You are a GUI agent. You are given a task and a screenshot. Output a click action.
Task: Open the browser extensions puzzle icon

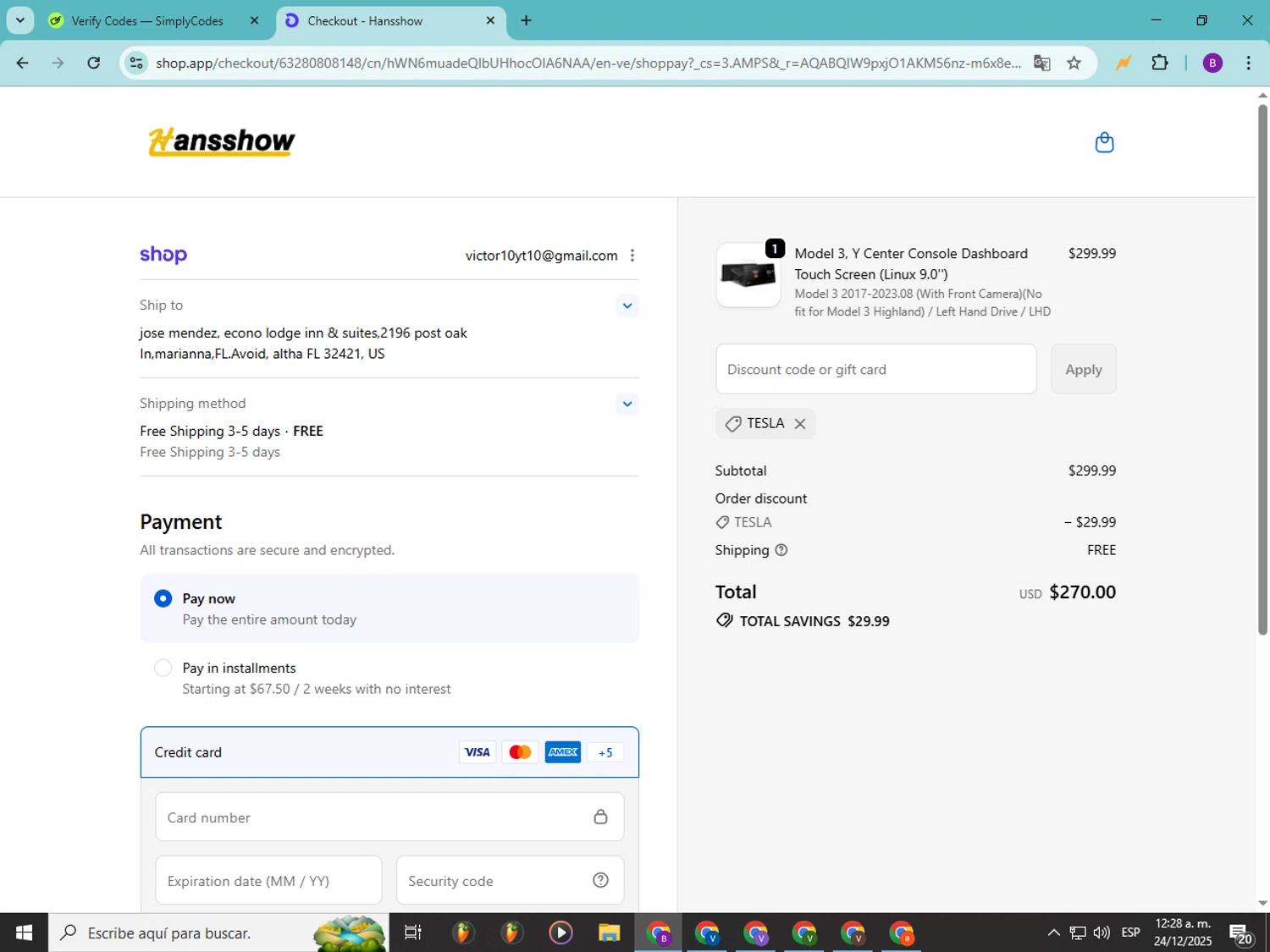(1160, 63)
